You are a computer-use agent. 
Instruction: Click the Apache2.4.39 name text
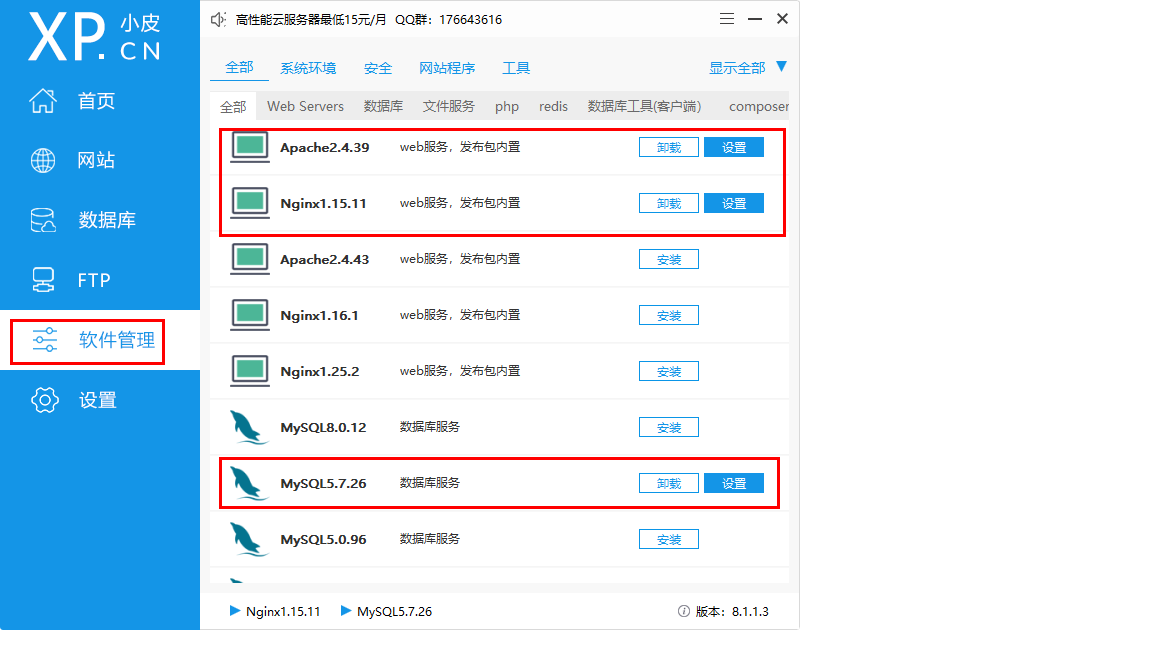tap(325, 148)
